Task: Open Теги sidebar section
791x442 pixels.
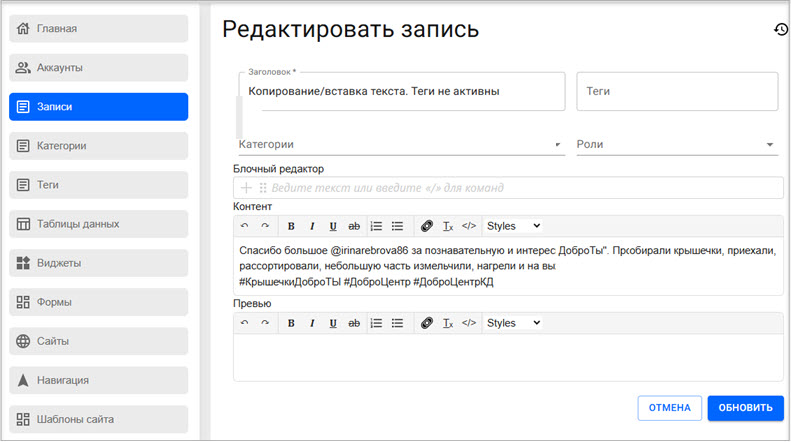Action: (x=98, y=185)
